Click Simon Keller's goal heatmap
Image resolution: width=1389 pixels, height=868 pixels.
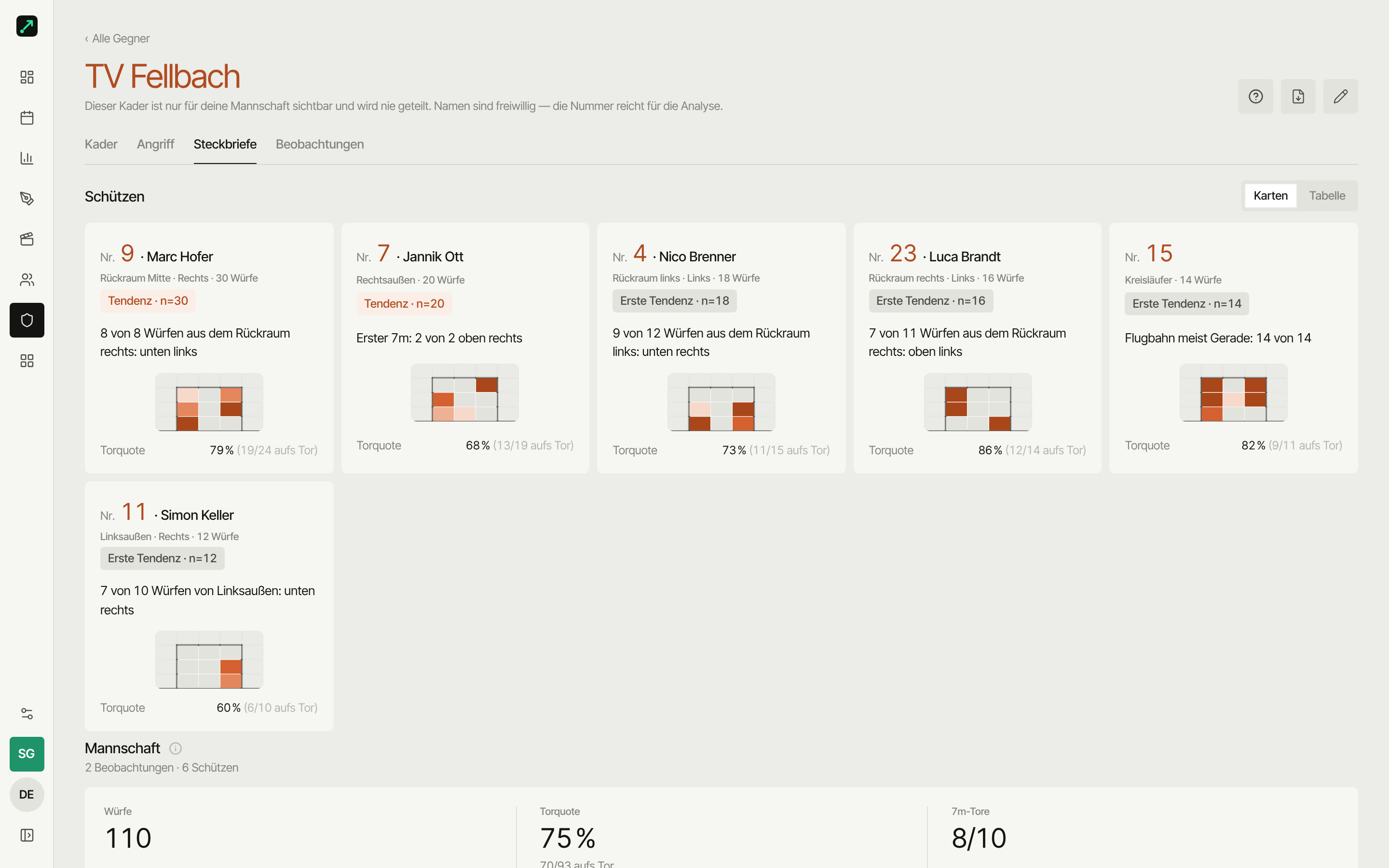coord(209,660)
